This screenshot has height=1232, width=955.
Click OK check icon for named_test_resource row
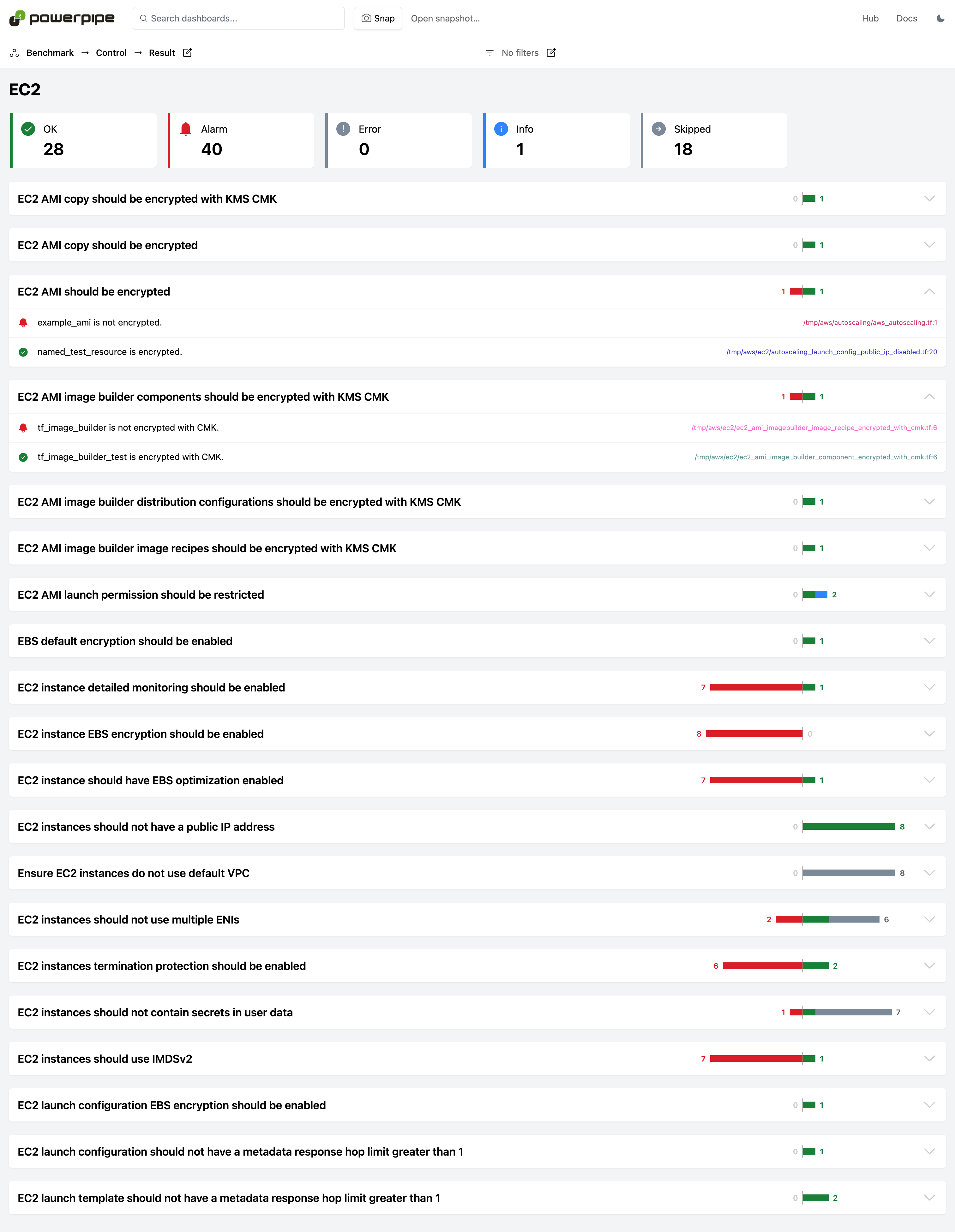23,352
